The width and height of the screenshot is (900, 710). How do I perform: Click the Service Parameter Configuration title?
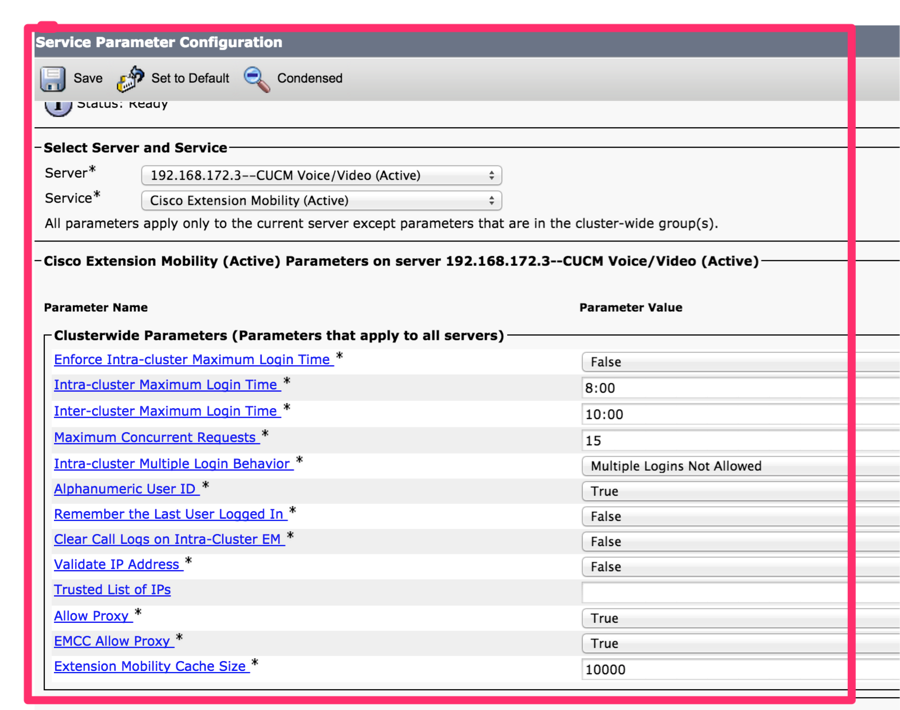pos(159,42)
